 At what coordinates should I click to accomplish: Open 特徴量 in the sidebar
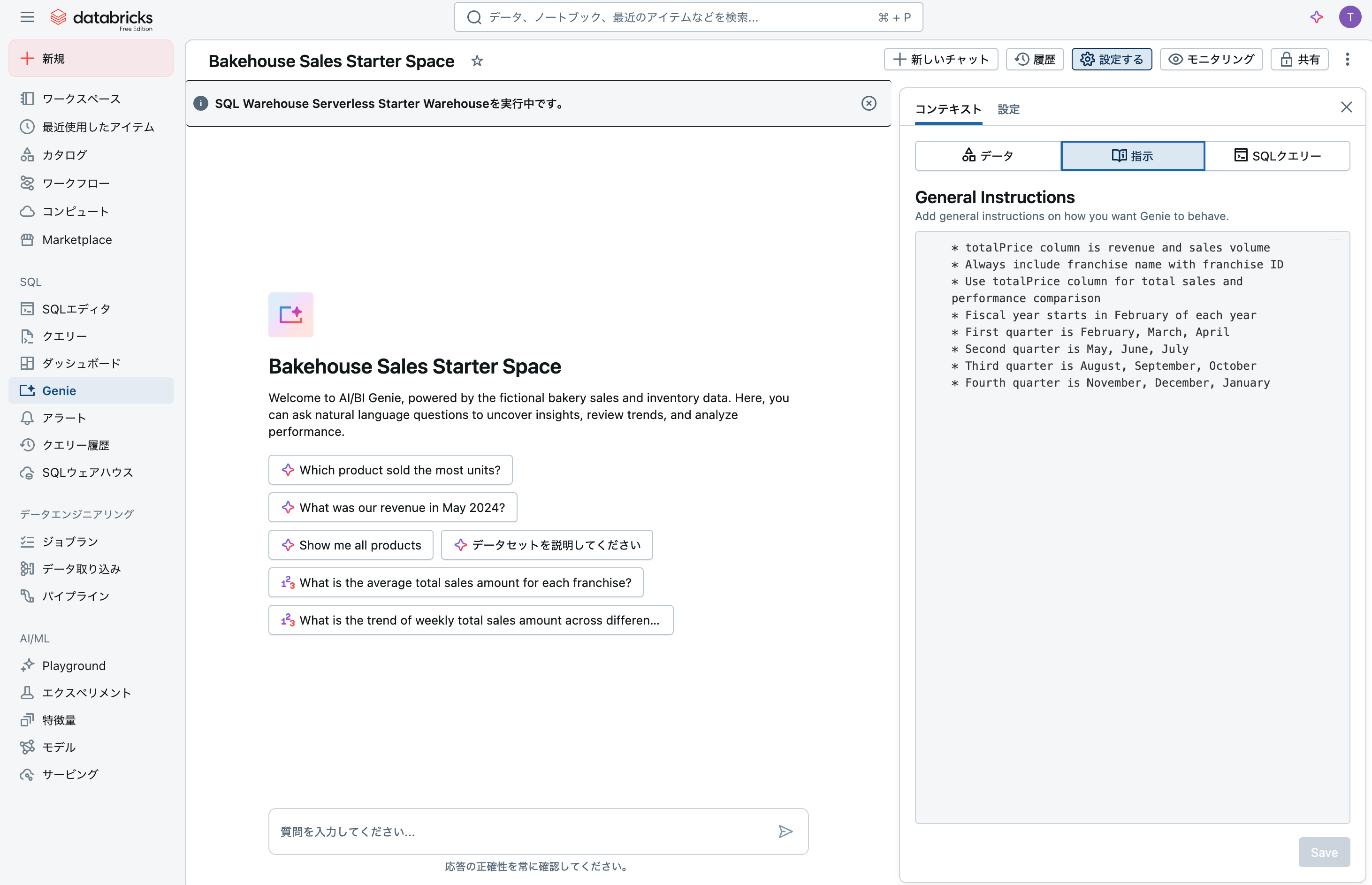click(91, 720)
